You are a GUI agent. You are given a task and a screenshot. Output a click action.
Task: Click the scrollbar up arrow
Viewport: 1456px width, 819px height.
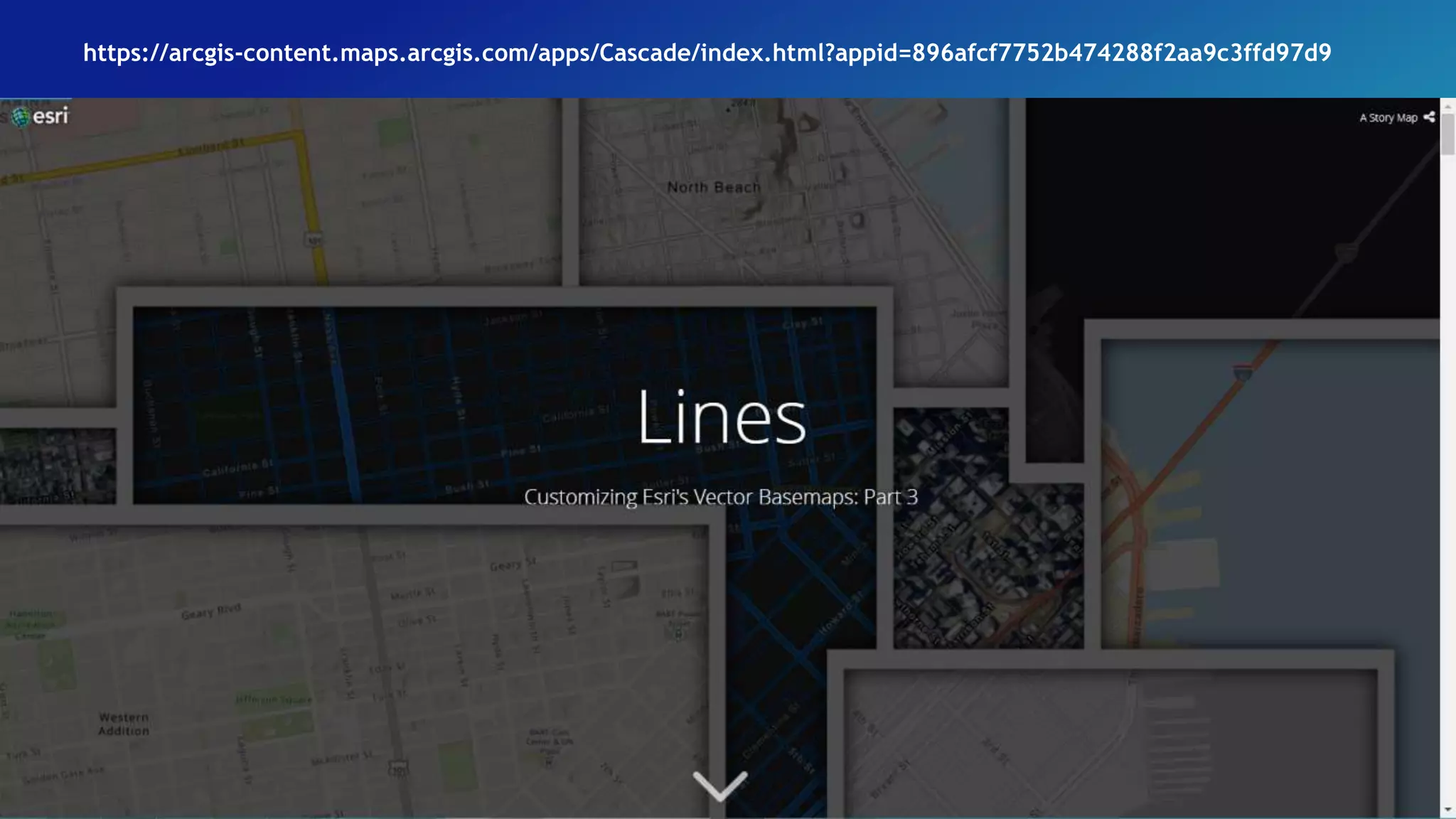[x=1448, y=106]
